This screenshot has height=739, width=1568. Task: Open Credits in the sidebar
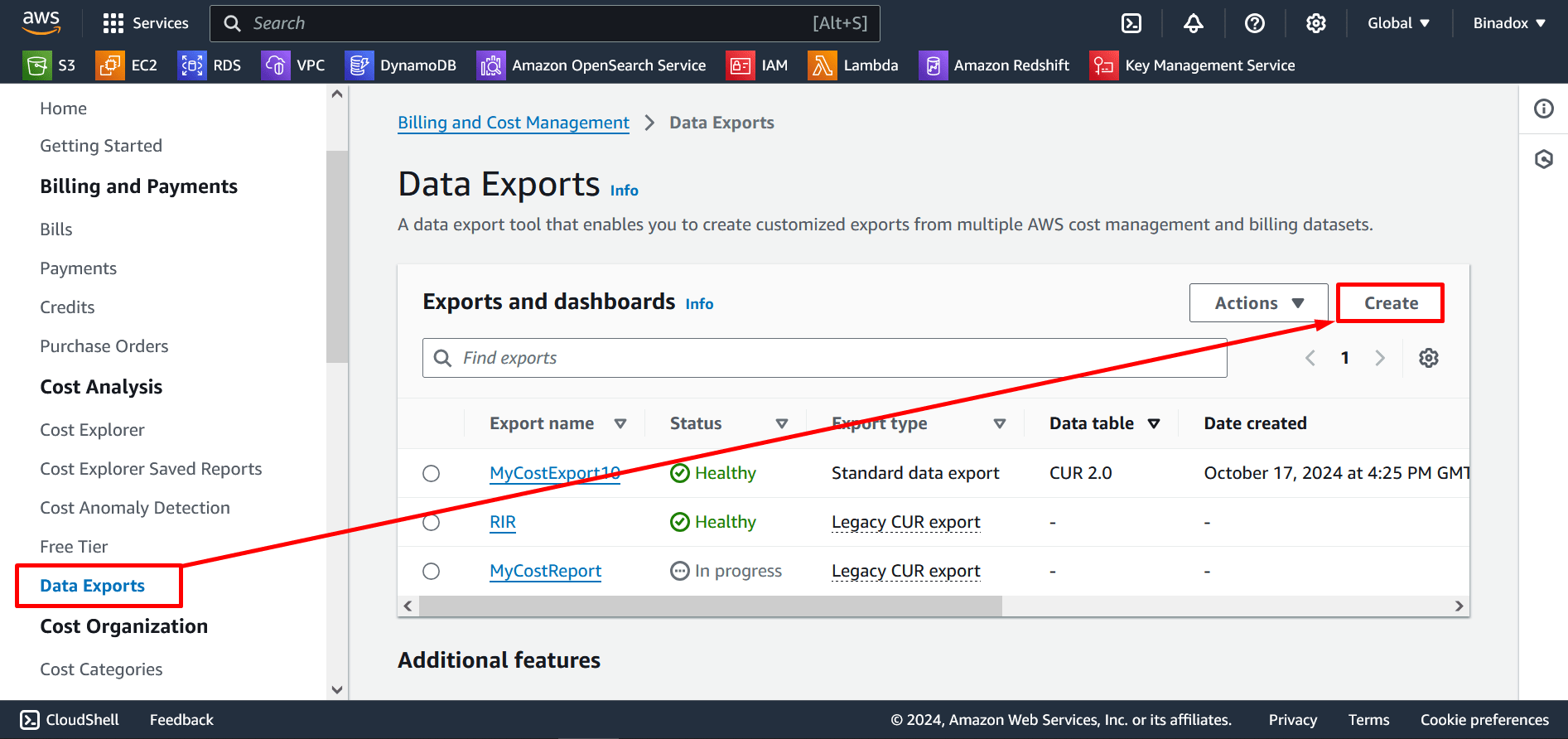67,307
